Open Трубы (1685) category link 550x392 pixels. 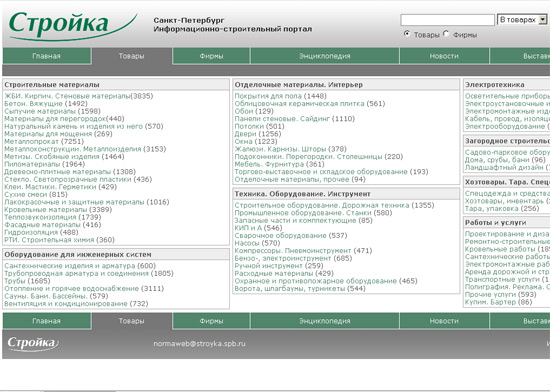pyautogui.click(x=27, y=281)
